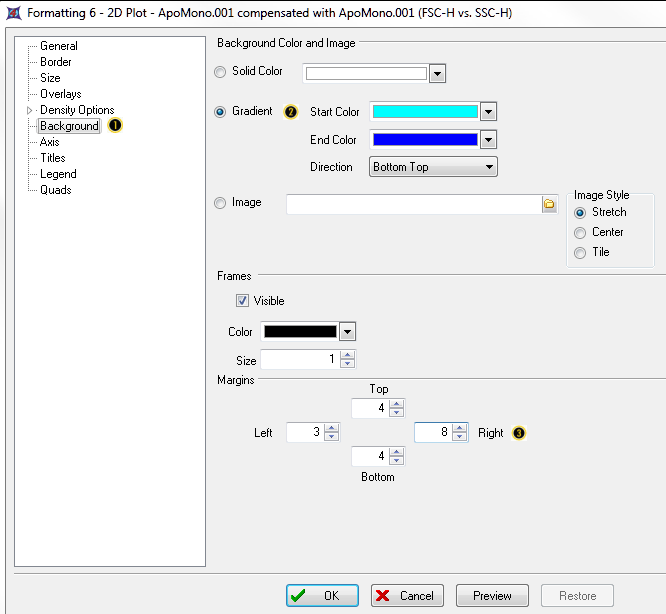Toggle Frames Visible checkbox
This screenshot has height=614, width=666.
(x=242, y=301)
